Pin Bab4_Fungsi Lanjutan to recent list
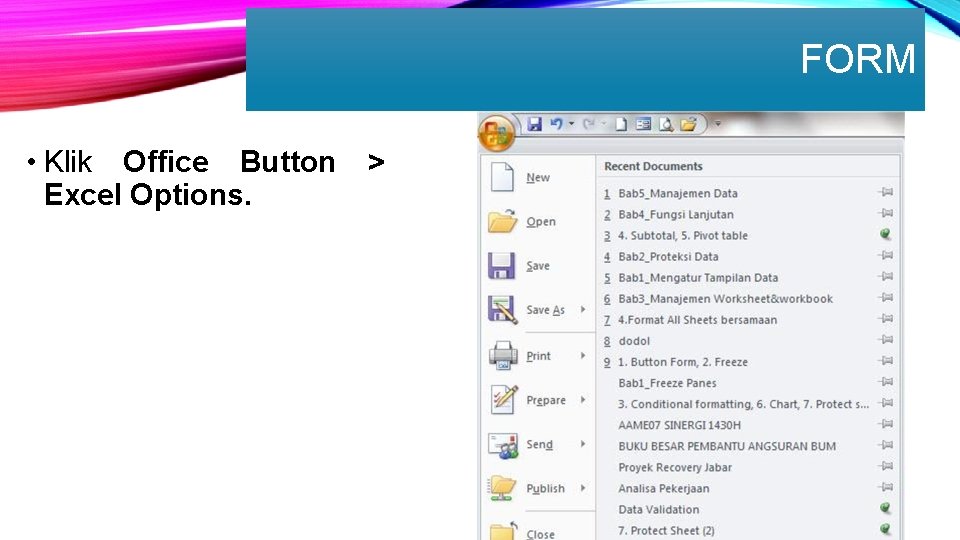This screenshot has width=960, height=540. [x=885, y=213]
